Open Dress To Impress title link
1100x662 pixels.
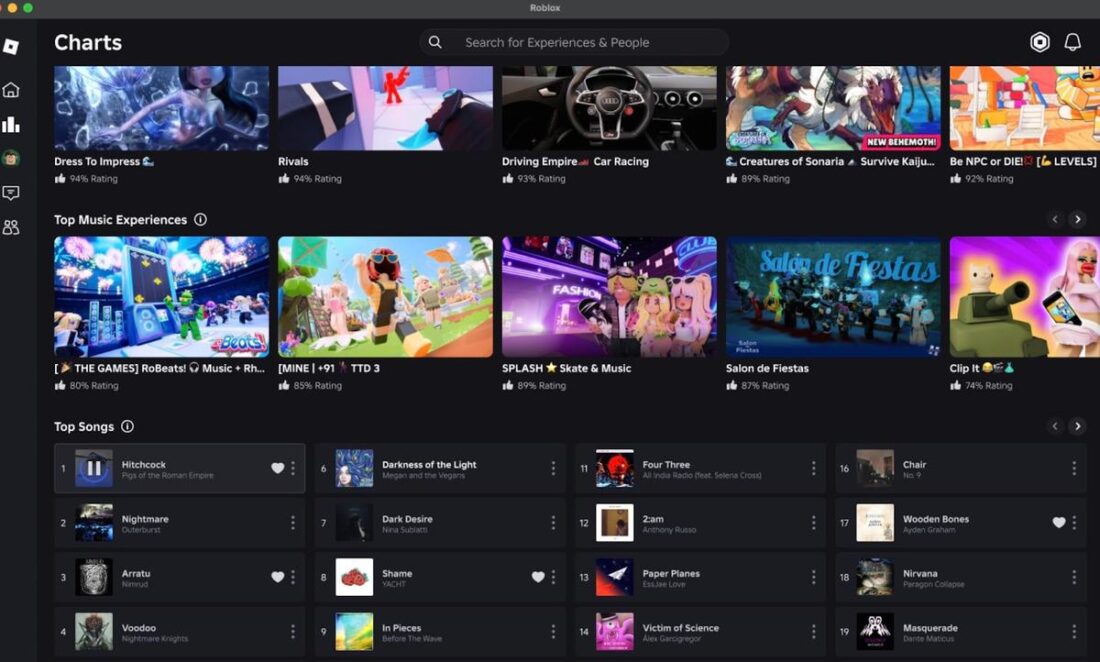coord(104,161)
